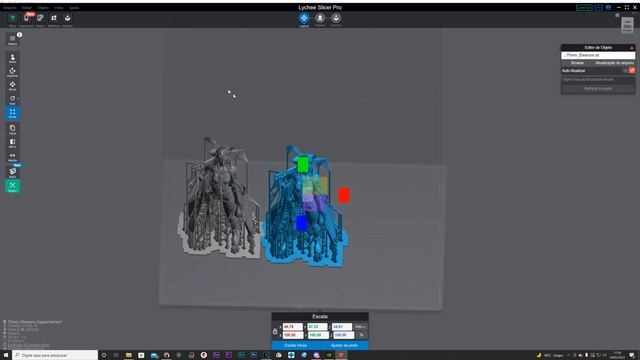This screenshot has width=640, height=360.
Task: Click the object file name field
Action: (598, 56)
